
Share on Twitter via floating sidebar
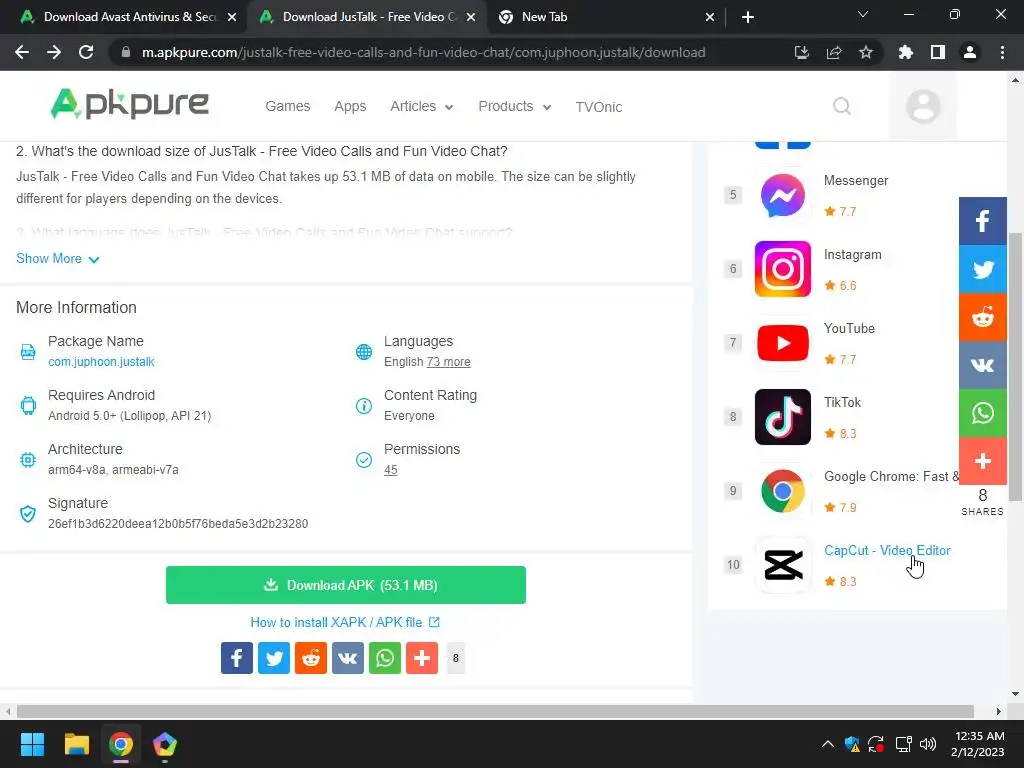tap(982, 269)
